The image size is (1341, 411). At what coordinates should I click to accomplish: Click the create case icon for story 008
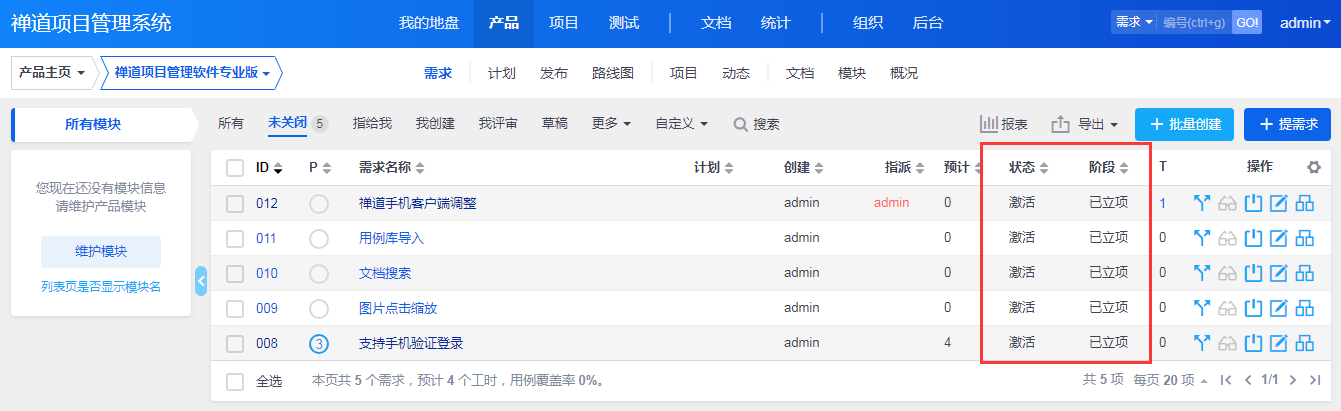(x=1304, y=343)
